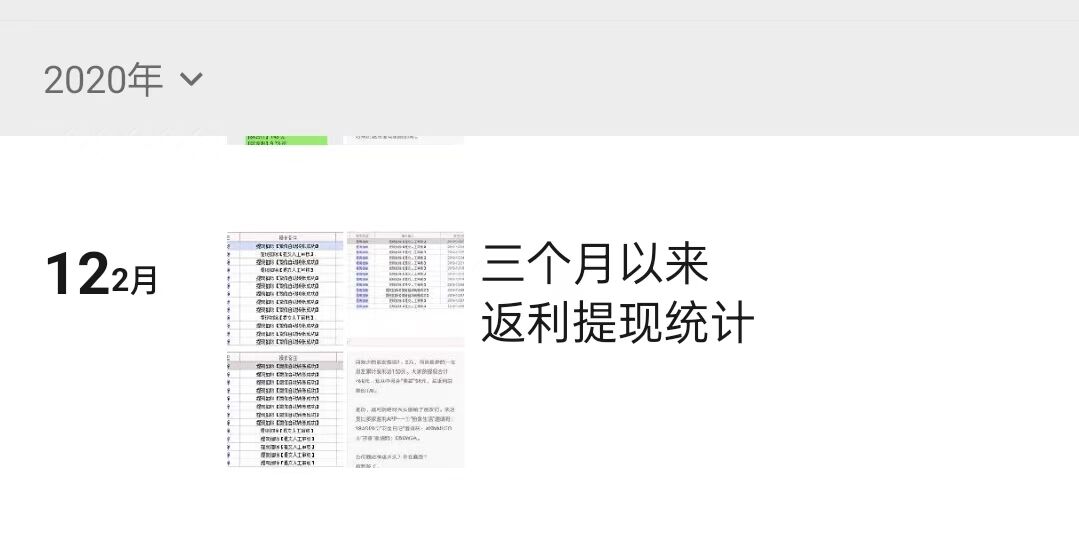Expand the 2020年 year dropdown chevron

tap(191, 79)
